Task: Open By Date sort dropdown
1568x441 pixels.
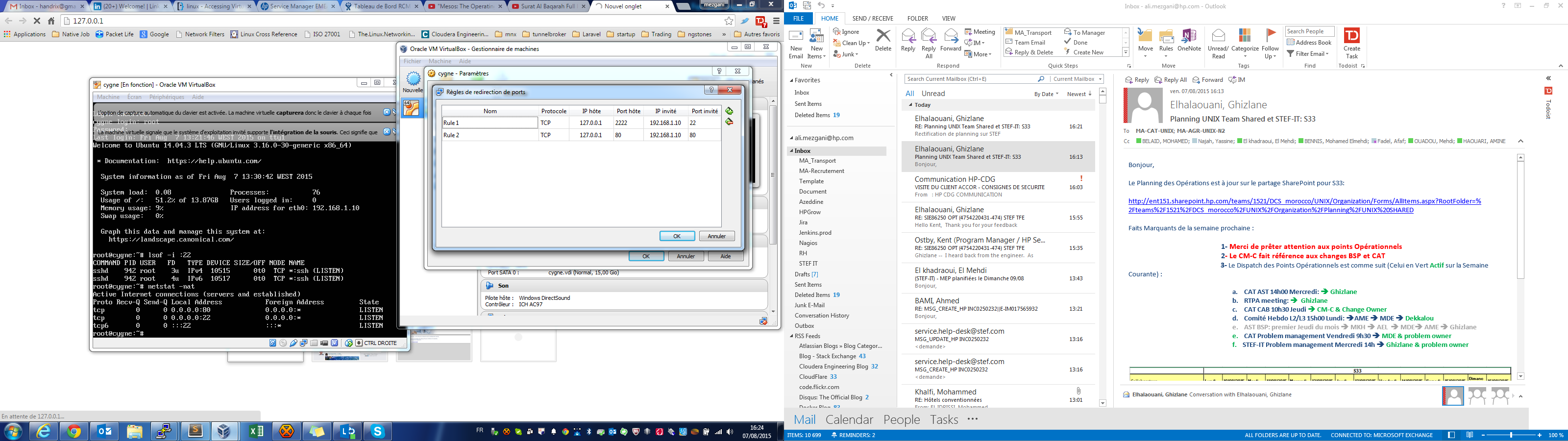Action: pyautogui.click(x=1046, y=95)
